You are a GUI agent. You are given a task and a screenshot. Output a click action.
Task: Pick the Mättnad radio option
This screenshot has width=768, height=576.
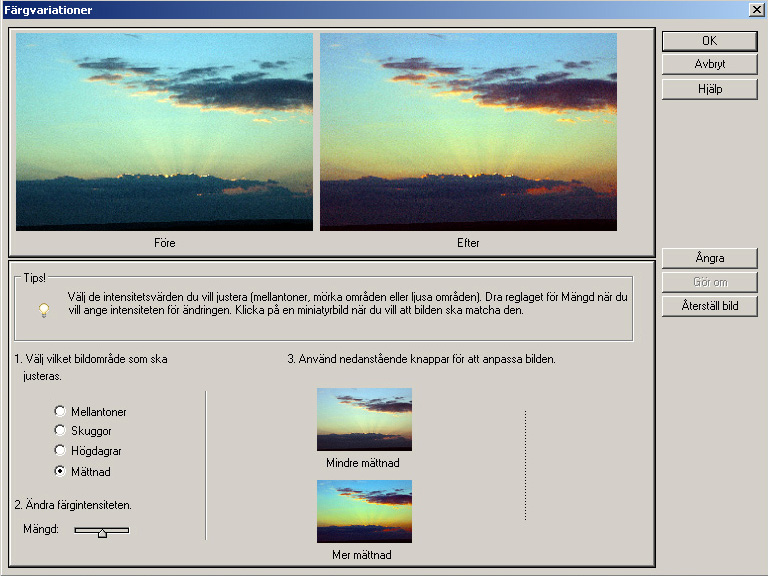(61, 471)
